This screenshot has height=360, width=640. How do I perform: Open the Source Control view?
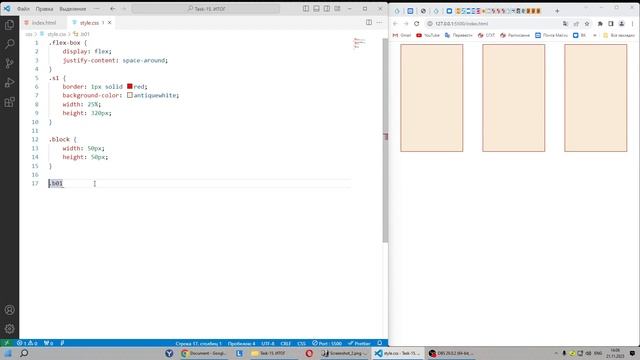click(x=9, y=63)
